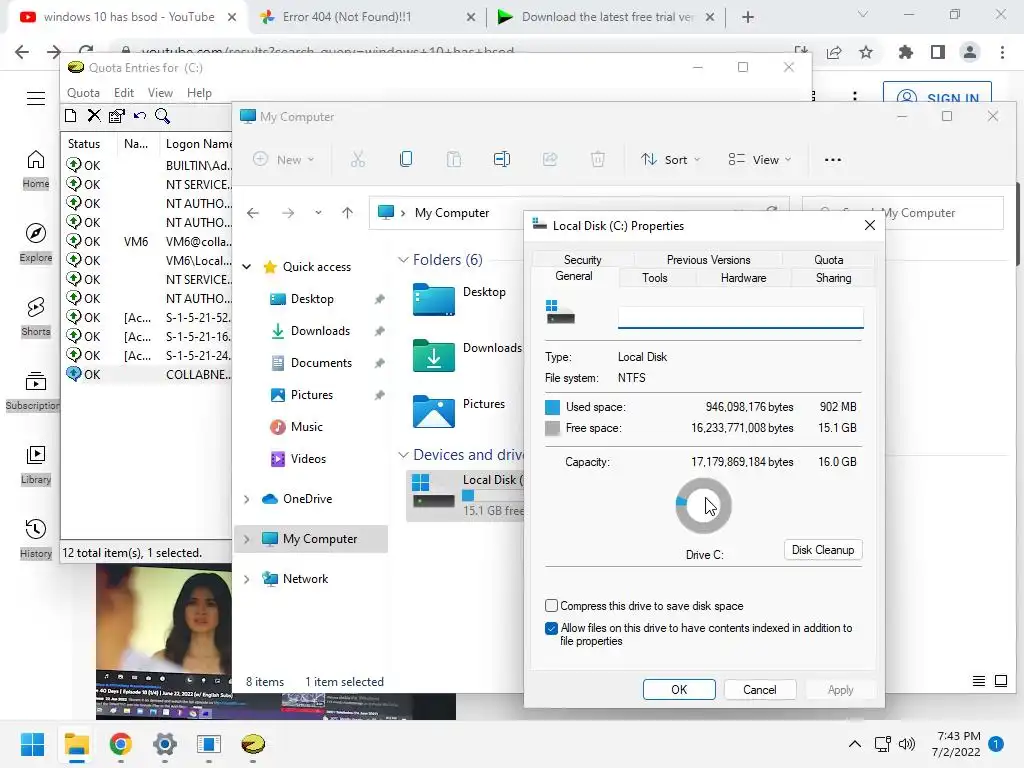Open YouTube Explore in sidebar

tap(36, 243)
